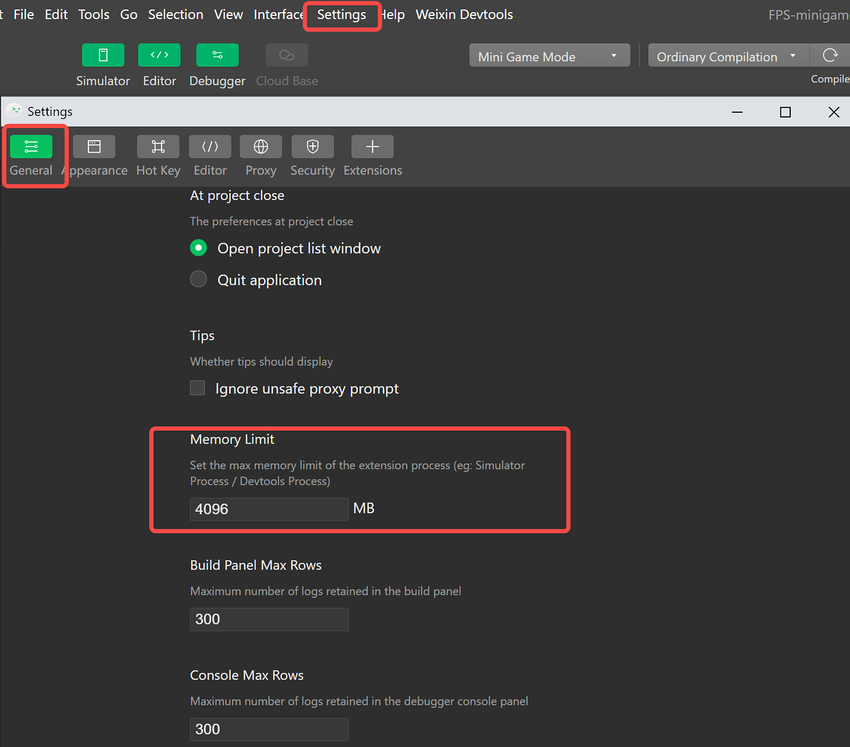Toggle the Simulator panel icon
This screenshot has height=747, width=850.
[x=103, y=55]
